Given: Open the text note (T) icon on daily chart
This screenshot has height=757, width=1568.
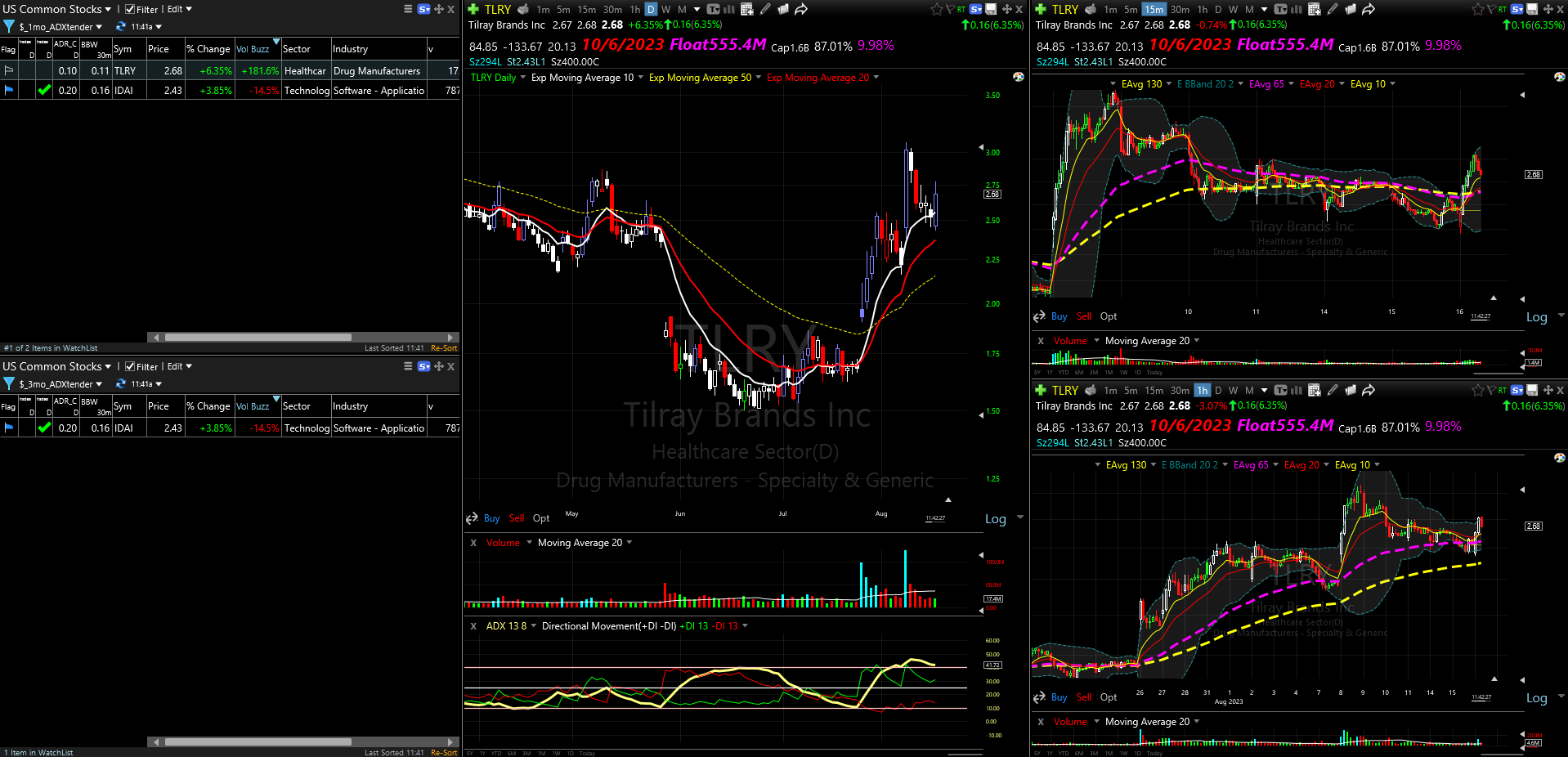Looking at the screenshot, I should point(713,9).
